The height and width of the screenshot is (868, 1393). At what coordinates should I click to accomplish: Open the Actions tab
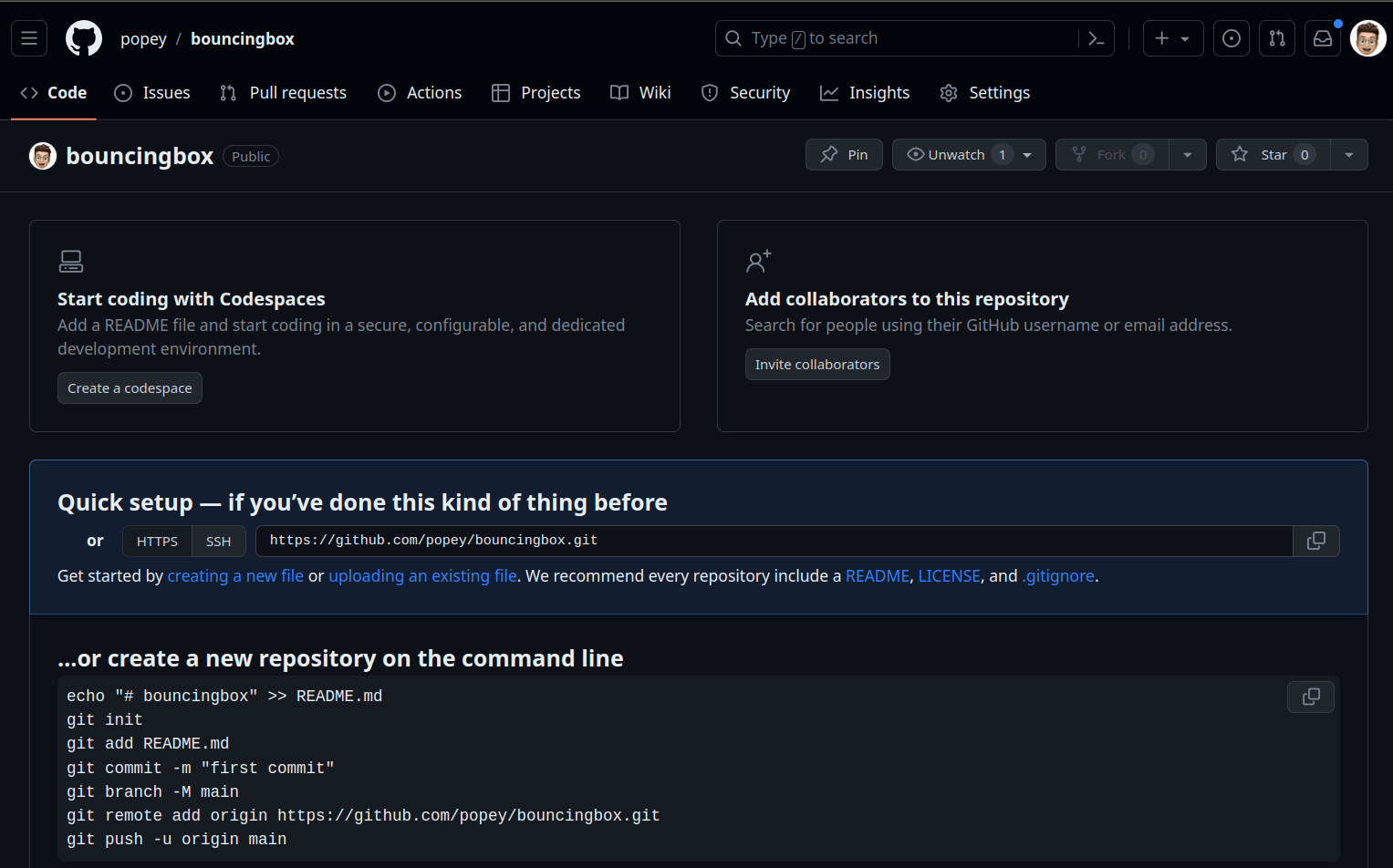[x=420, y=93]
